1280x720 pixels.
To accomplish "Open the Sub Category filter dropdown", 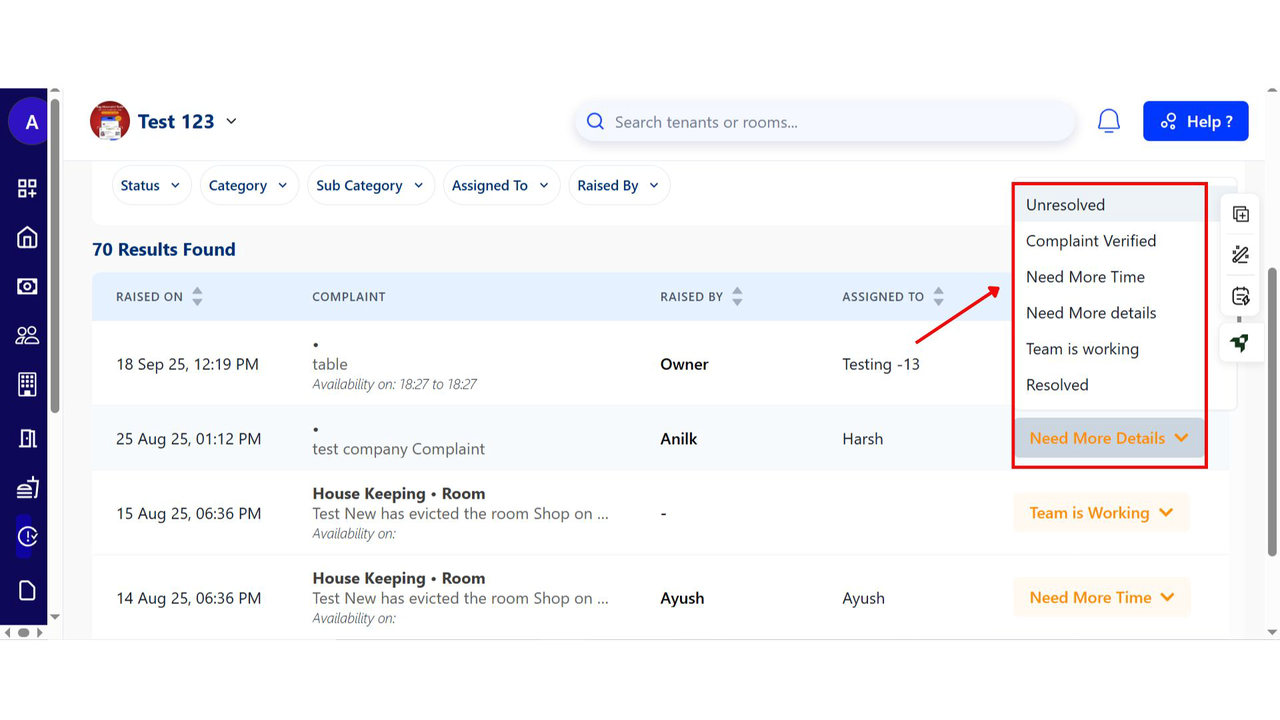I will [x=370, y=185].
